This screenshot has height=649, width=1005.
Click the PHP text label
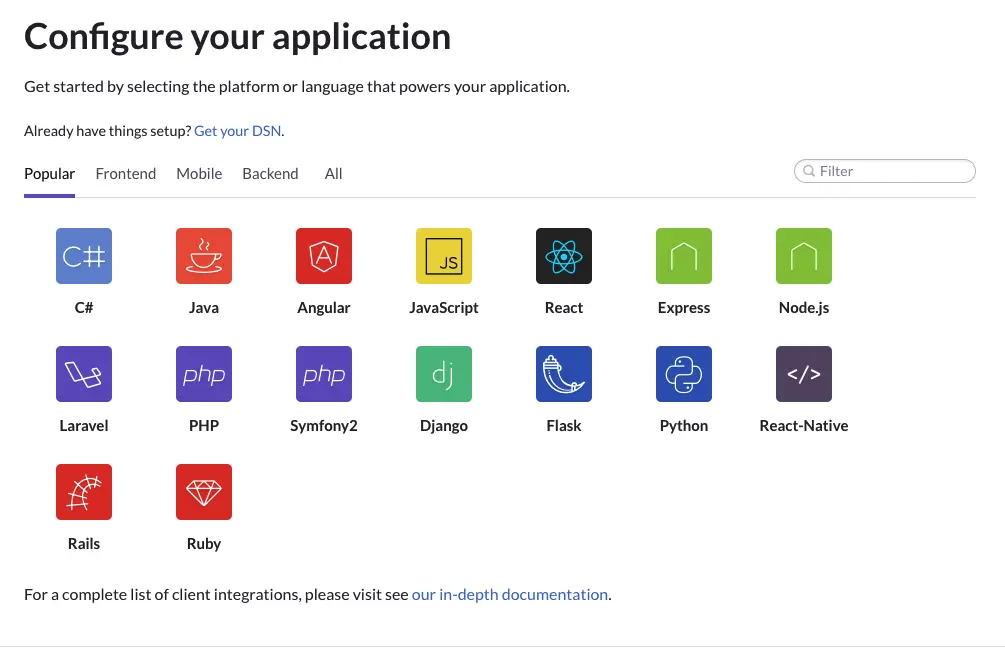[204, 425]
